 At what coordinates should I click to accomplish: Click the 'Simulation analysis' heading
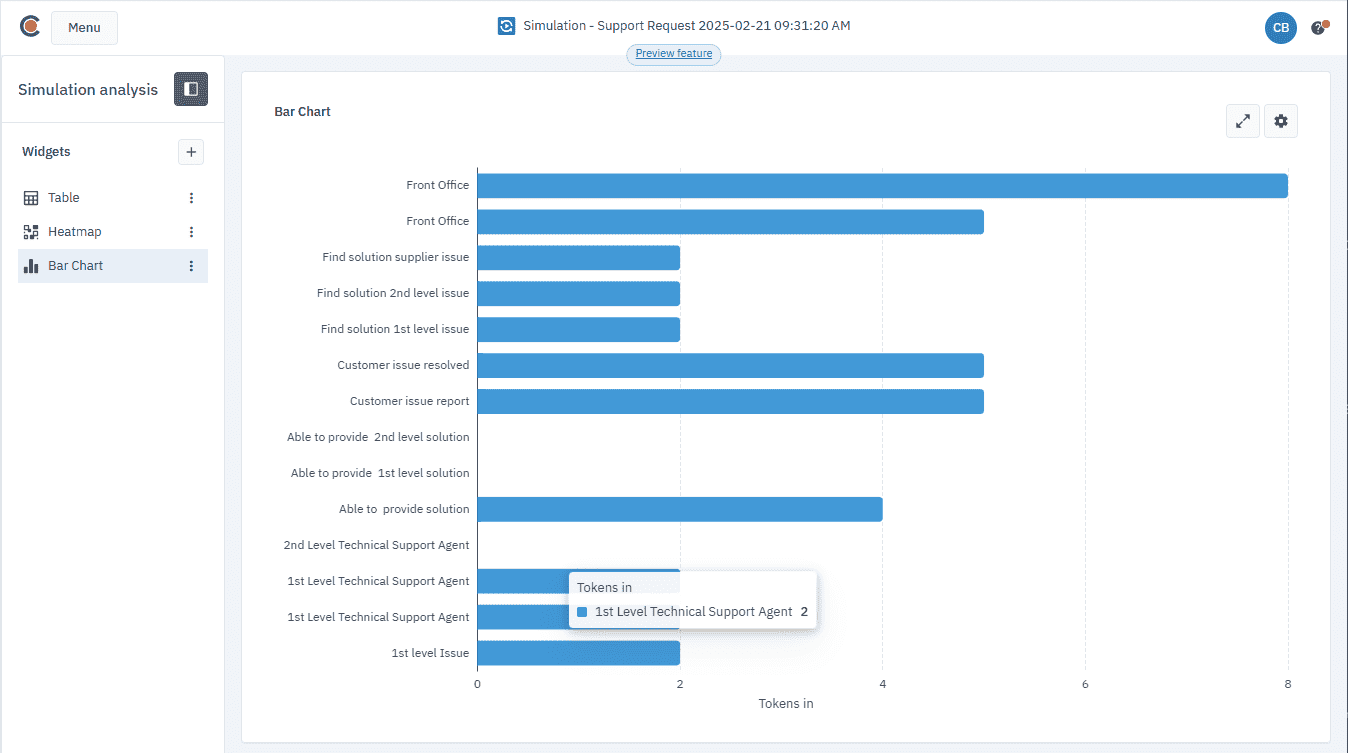pyautogui.click(x=88, y=90)
